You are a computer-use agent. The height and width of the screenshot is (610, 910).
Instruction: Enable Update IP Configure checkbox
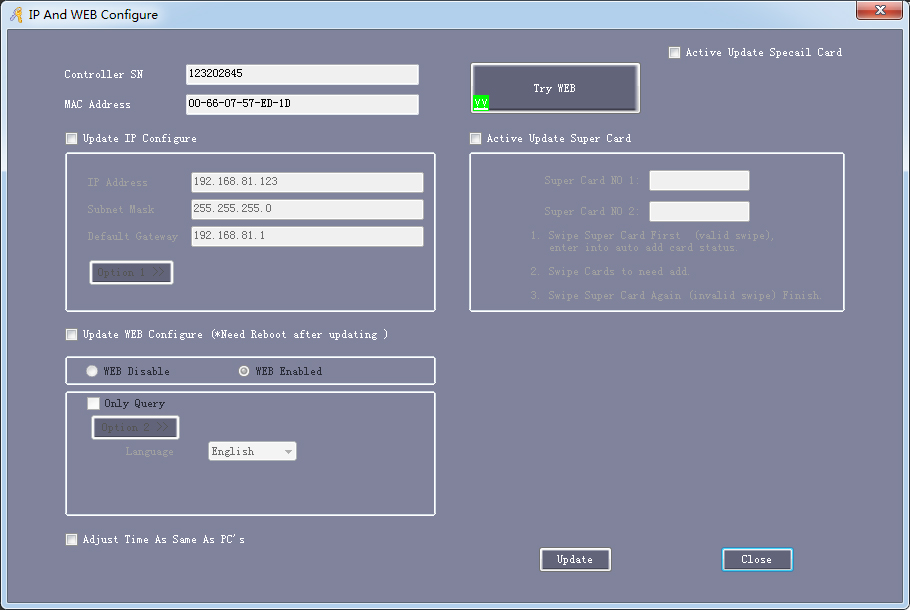tap(71, 139)
